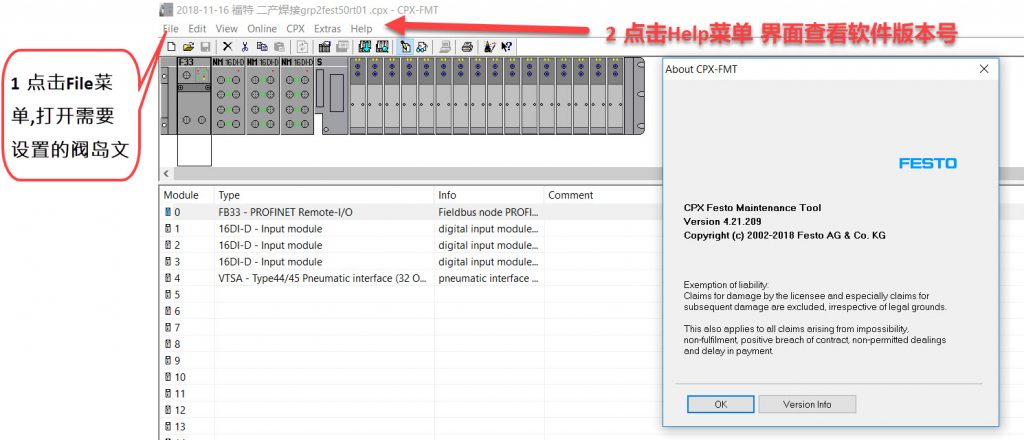Screen dimensions: 1024x440
Task: Click the Print toolbar icon
Action: (467, 46)
